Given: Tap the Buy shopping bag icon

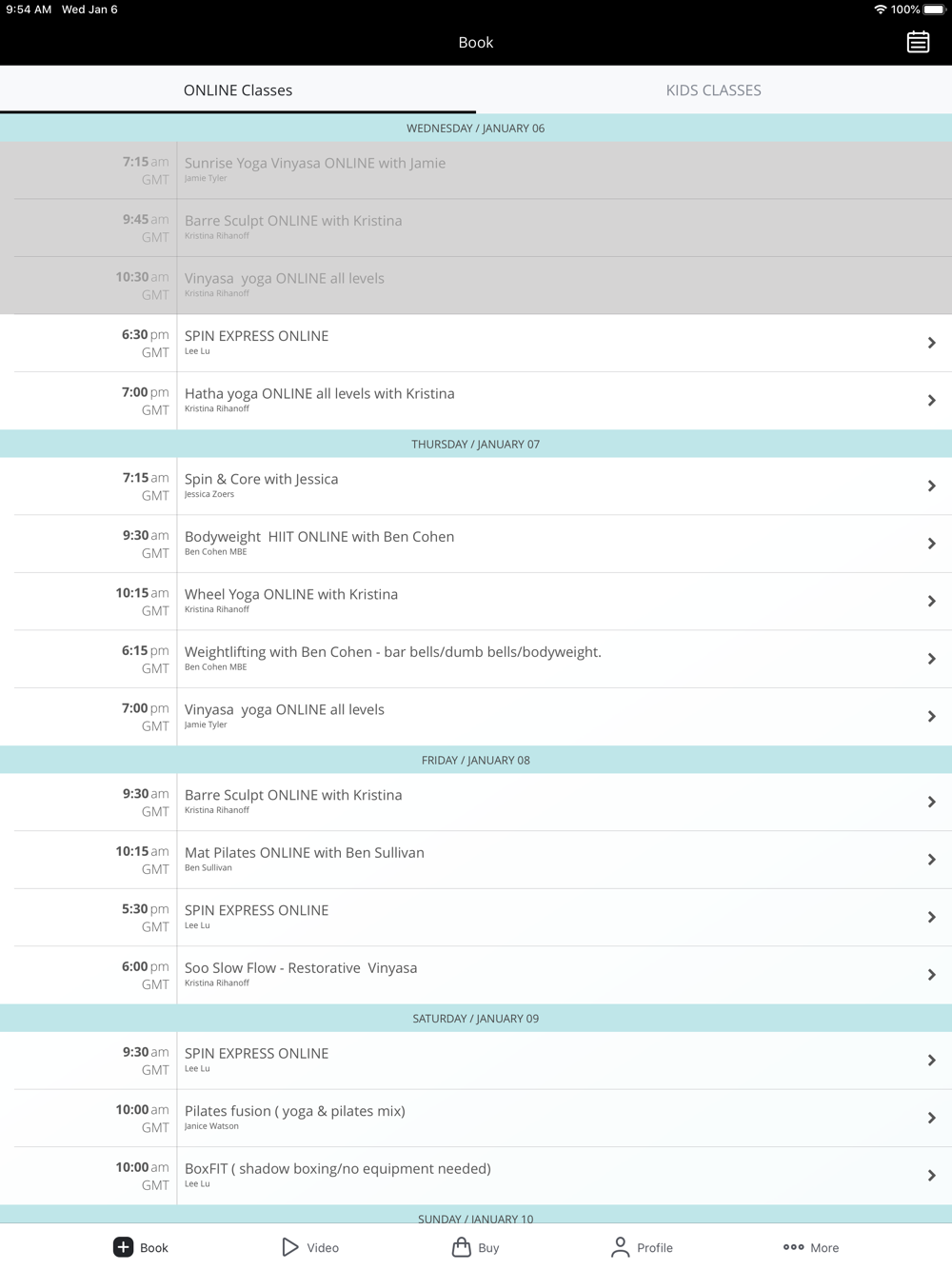Looking at the screenshot, I should coord(462,1247).
